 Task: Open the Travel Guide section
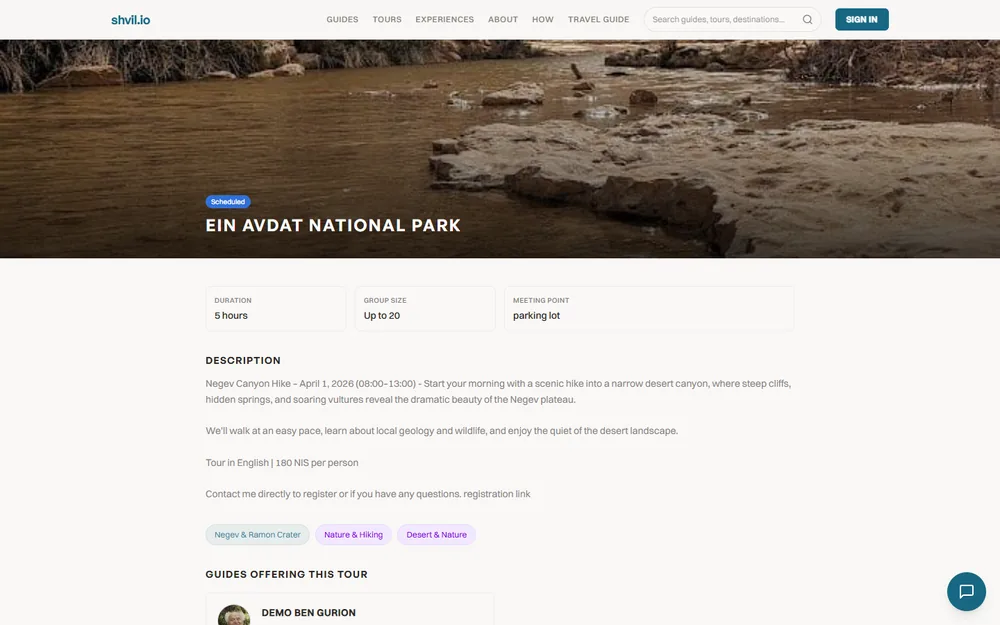[598, 19]
